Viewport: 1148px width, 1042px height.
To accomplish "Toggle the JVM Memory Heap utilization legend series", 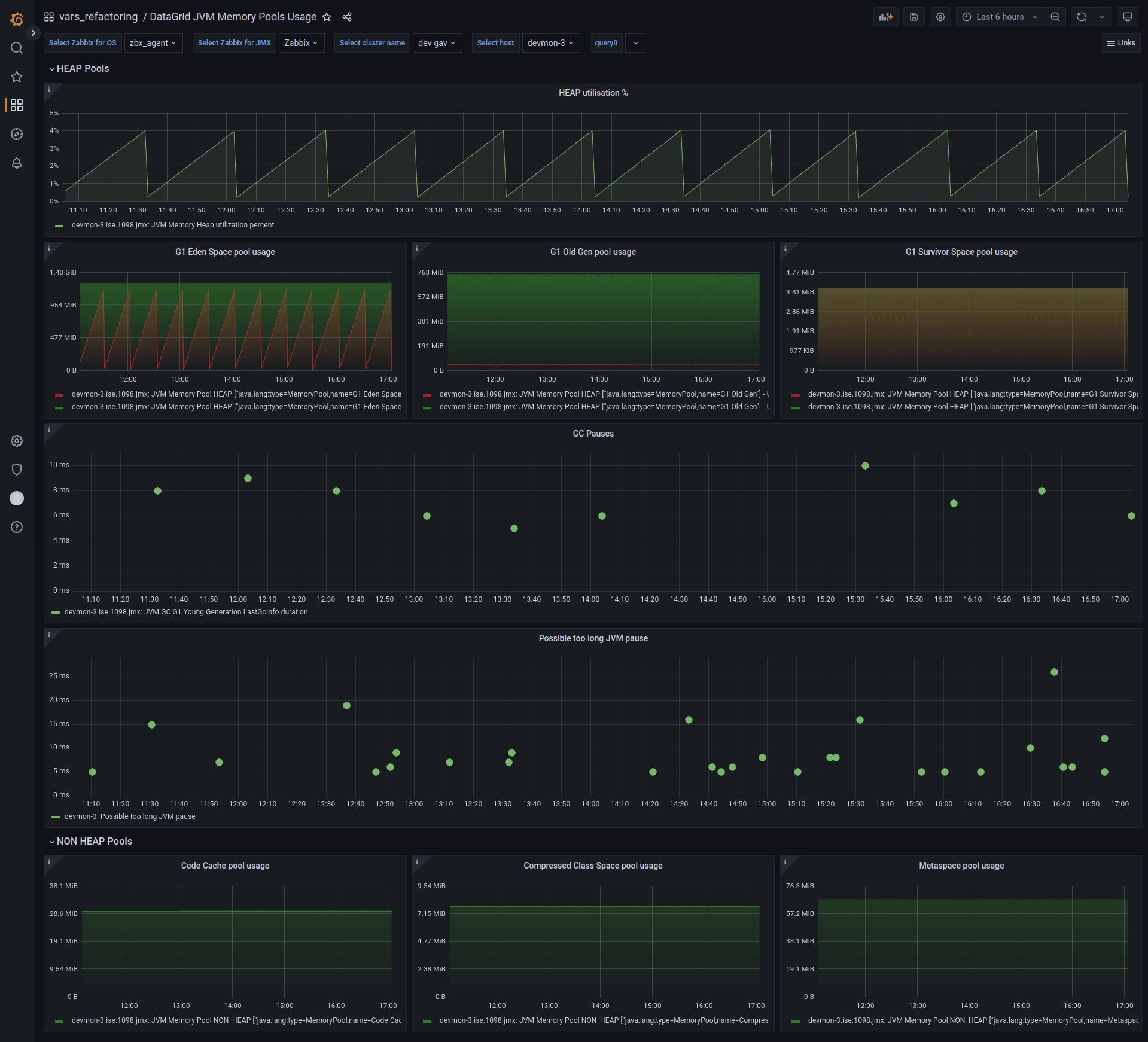I will click(x=172, y=225).
